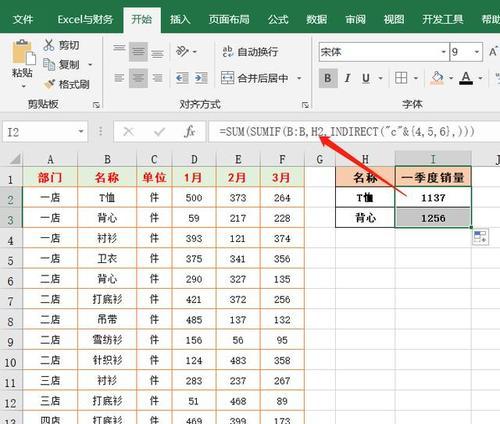Toggle Italic formatting
The width and height of the screenshot is (500, 424).
coord(347,78)
